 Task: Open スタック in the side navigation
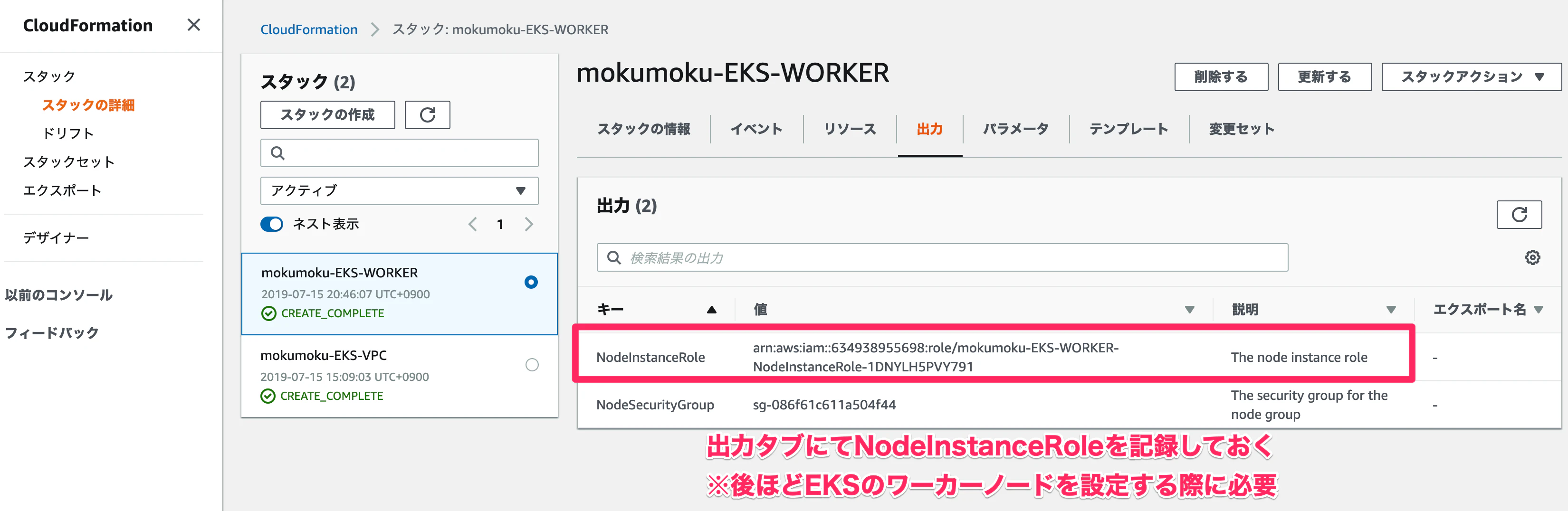tap(49, 76)
